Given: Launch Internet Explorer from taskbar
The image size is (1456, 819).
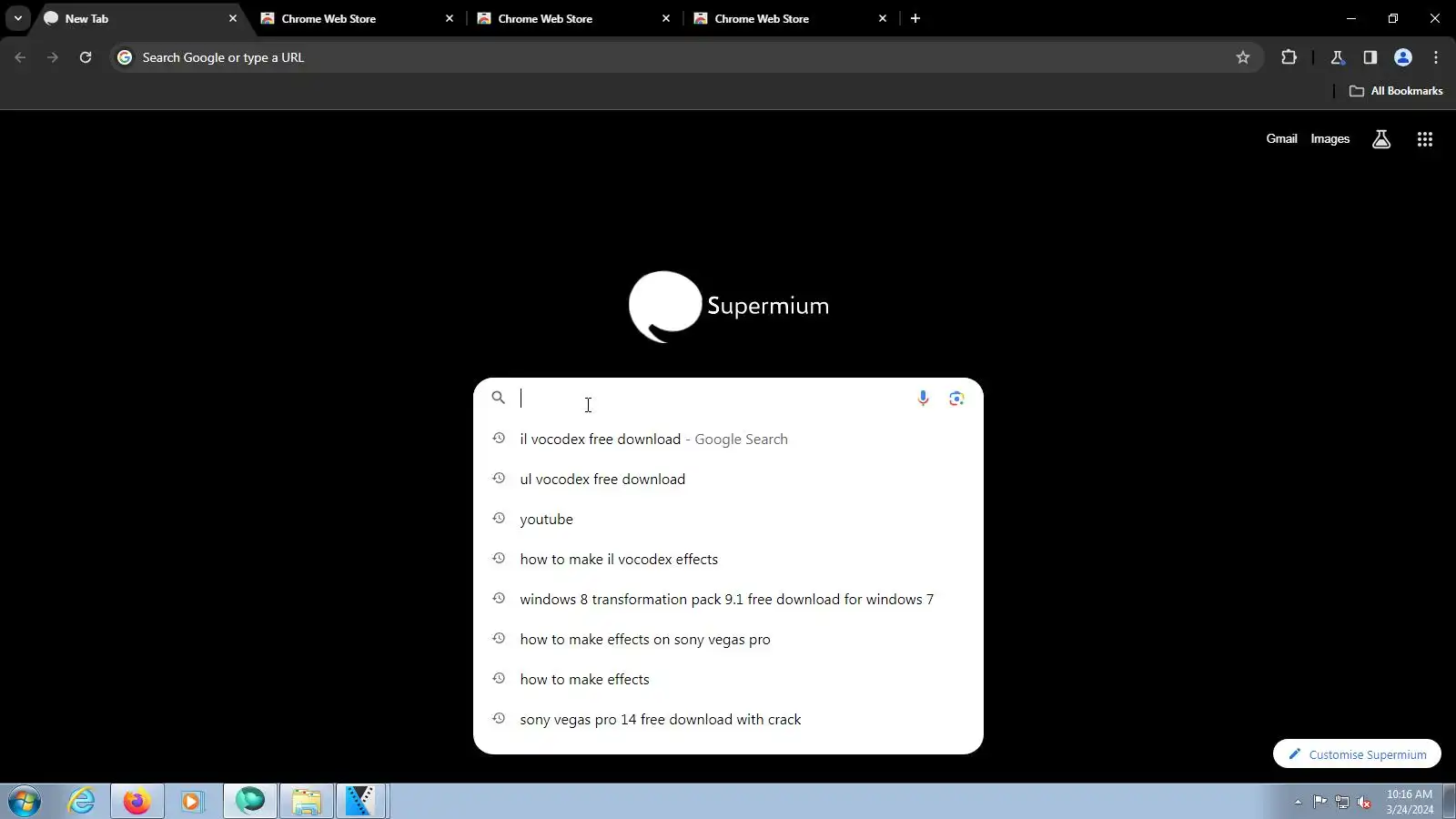Looking at the screenshot, I should click(x=81, y=802).
